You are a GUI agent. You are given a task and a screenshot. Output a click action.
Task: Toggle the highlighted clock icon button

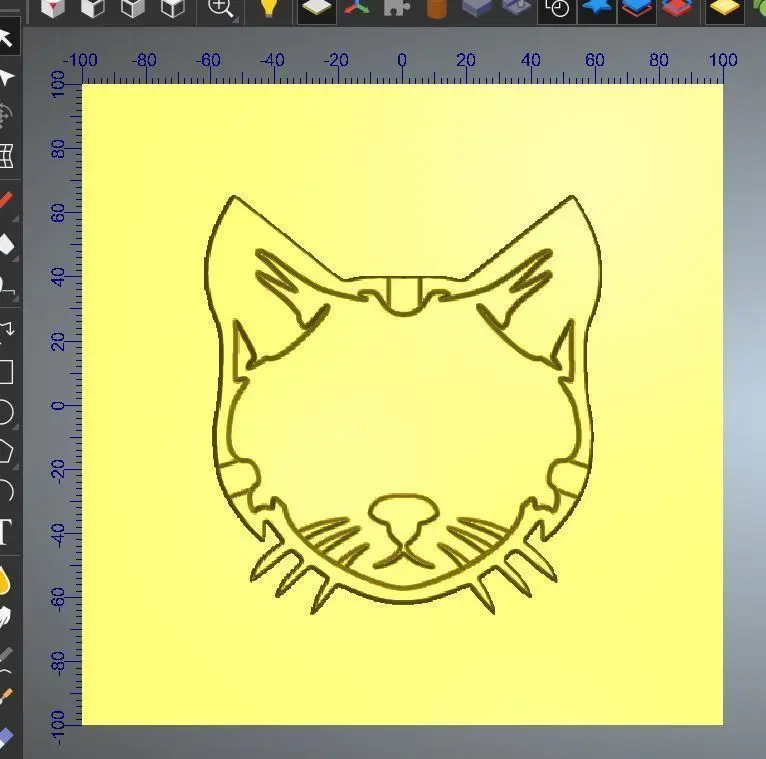[557, 10]
